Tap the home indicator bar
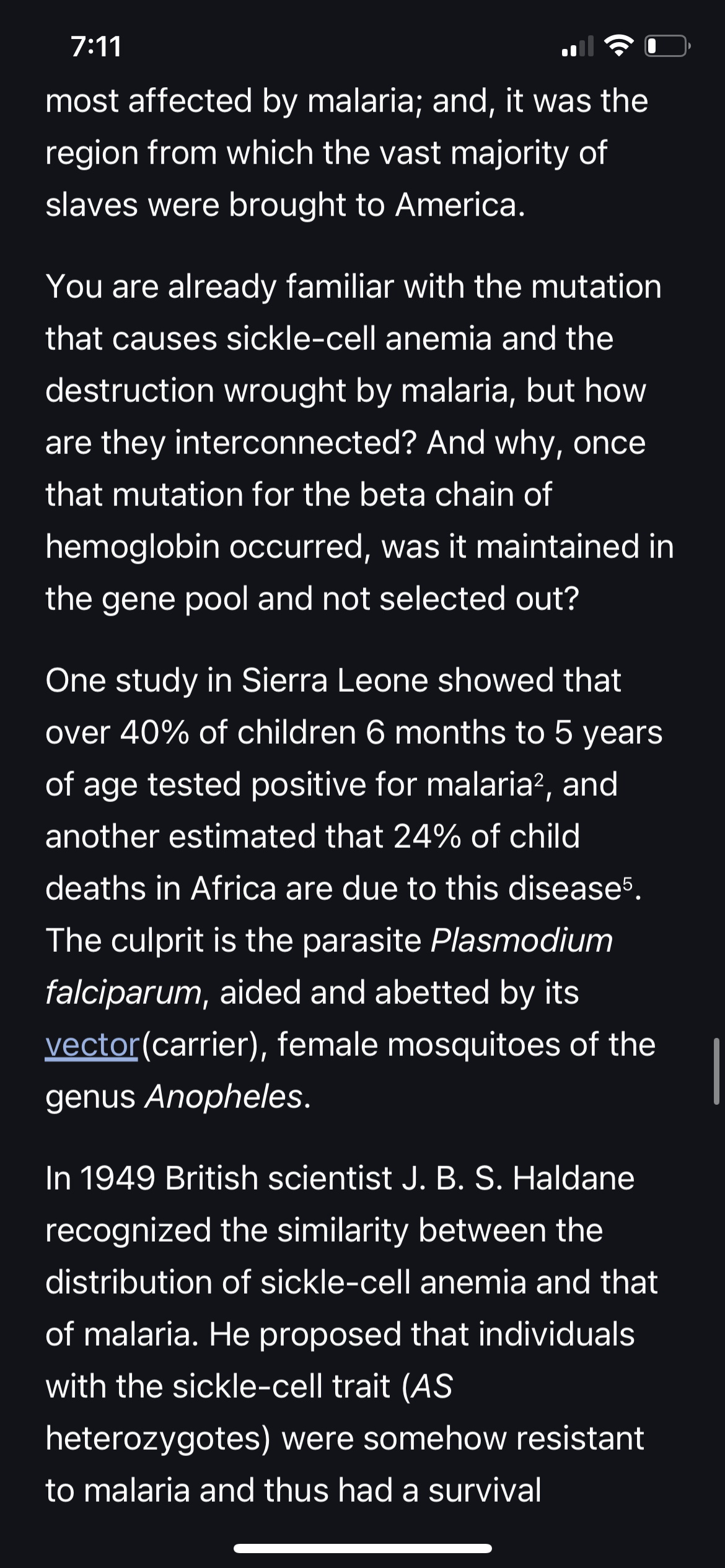Viewport: 725px width, 1568px height. coord(362,1548)
